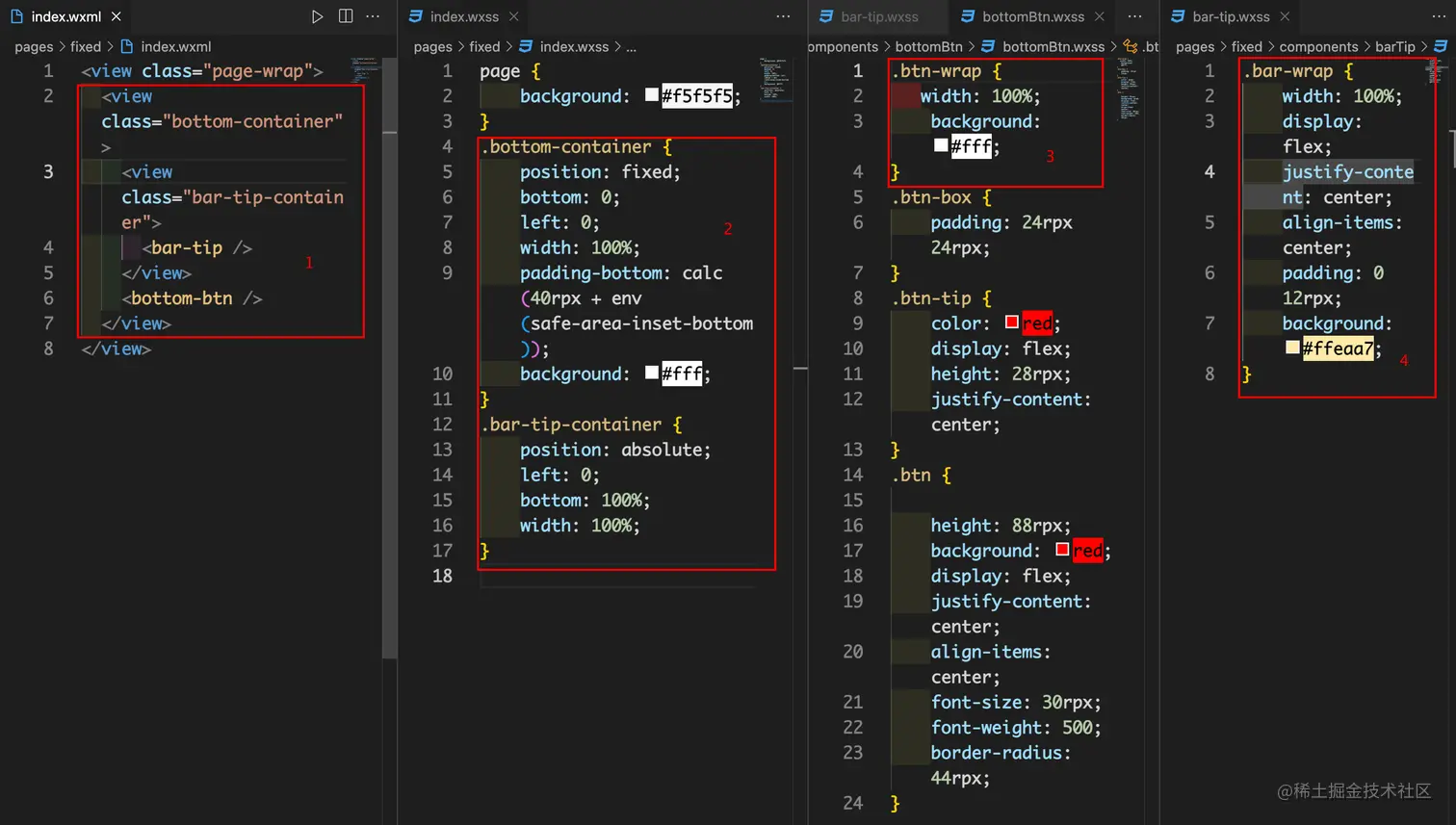Screen dimensions: 1456x825
Task: Click "position: fixed;" in index.wxss
Action: [x=600, y=172]
